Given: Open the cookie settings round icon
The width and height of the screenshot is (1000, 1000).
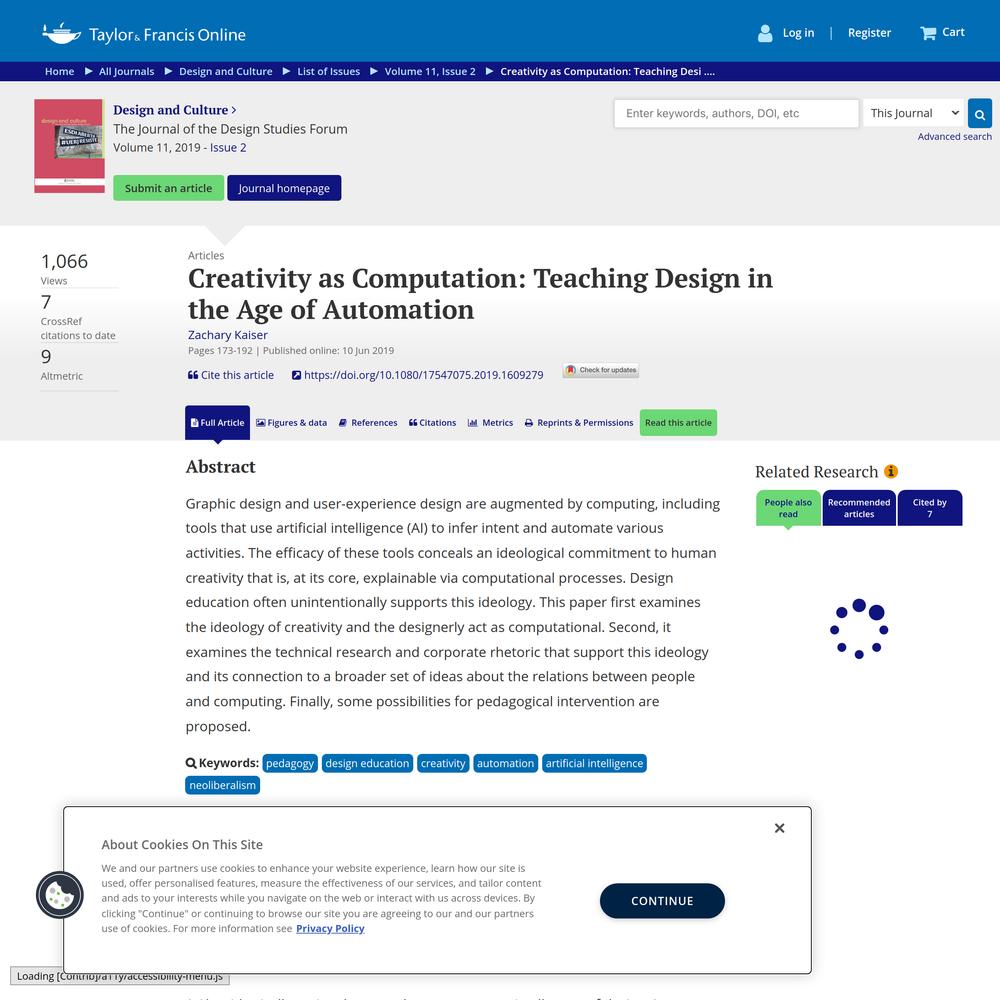Looking at the screenshot, I should [x=60, y=895].
